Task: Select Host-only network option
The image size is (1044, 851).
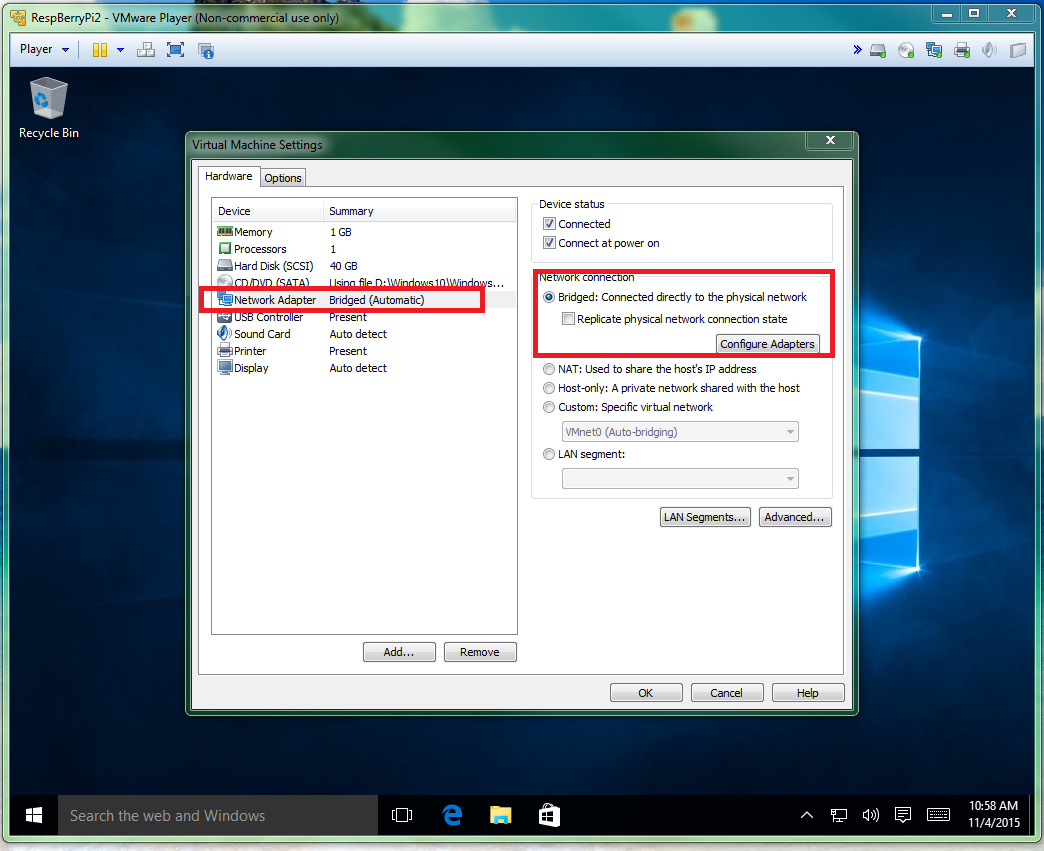Action: (549, 388)
